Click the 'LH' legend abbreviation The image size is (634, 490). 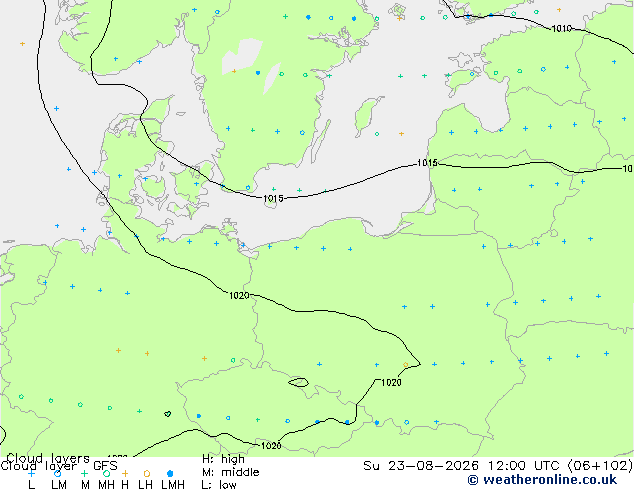pos(146,485)
